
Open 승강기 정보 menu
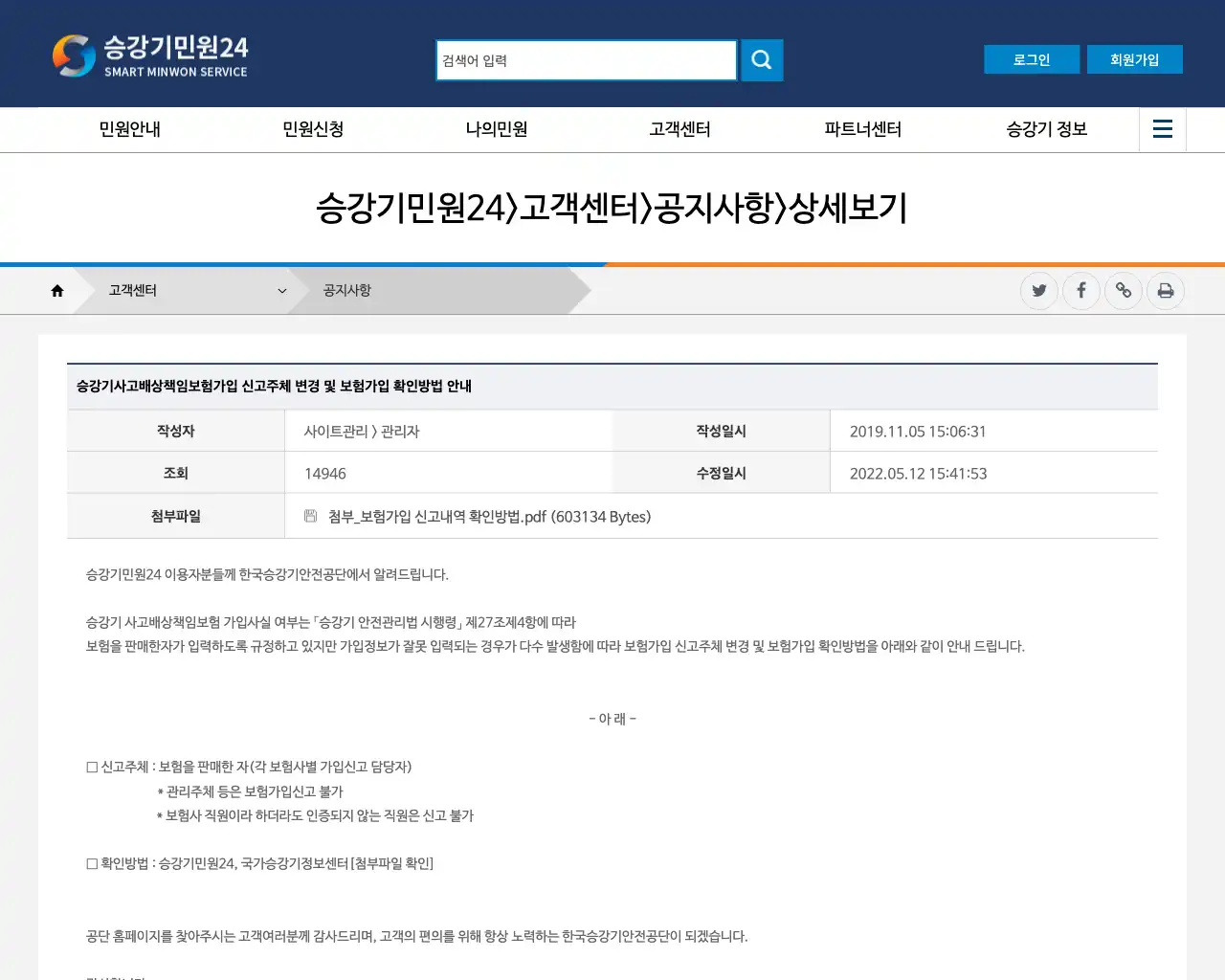(1047, 129)
